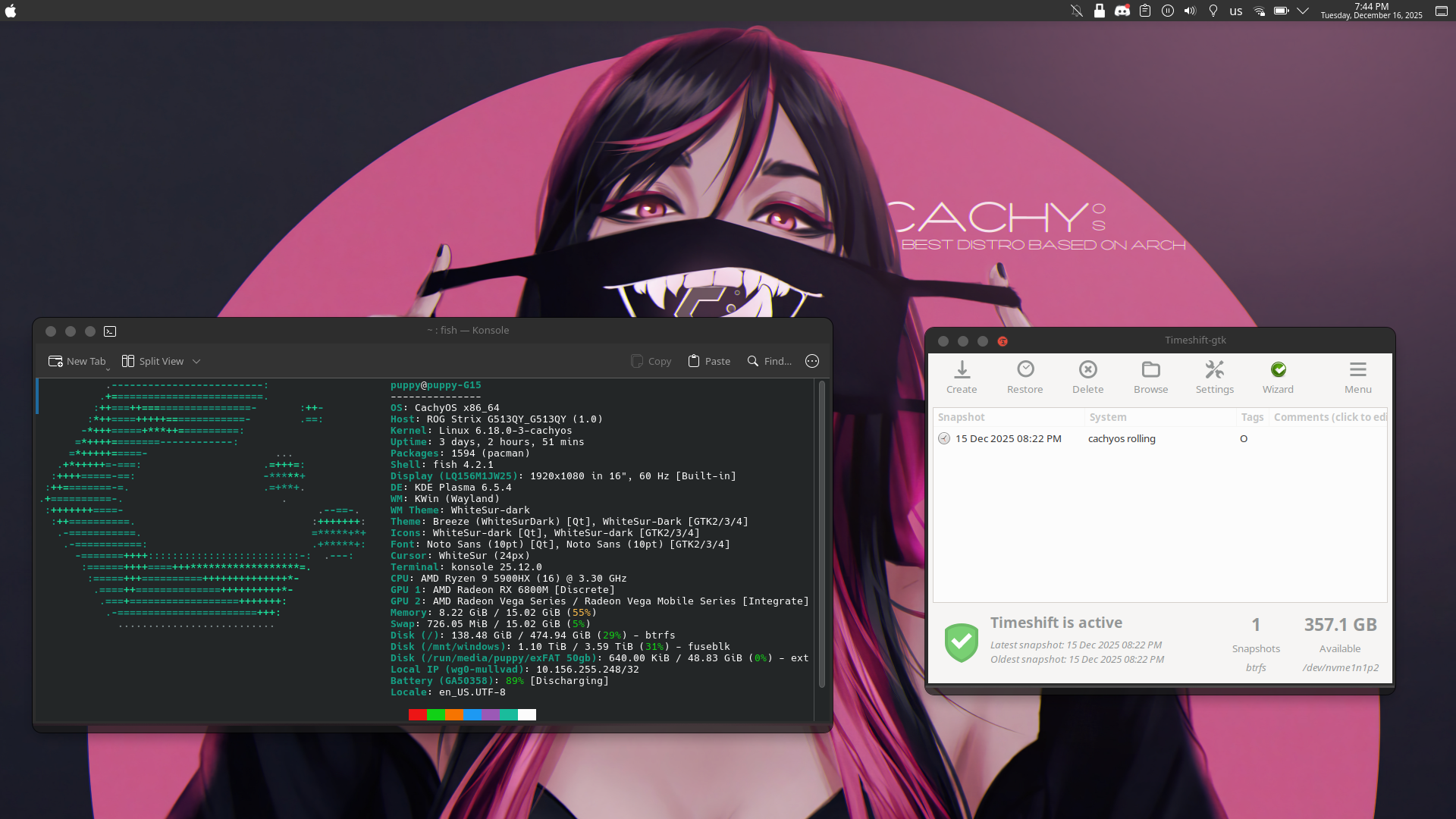The width and height of the screenshot is (1456, 819).
Task: Click the red color block in fastfetch output
Action: point(417,714)
